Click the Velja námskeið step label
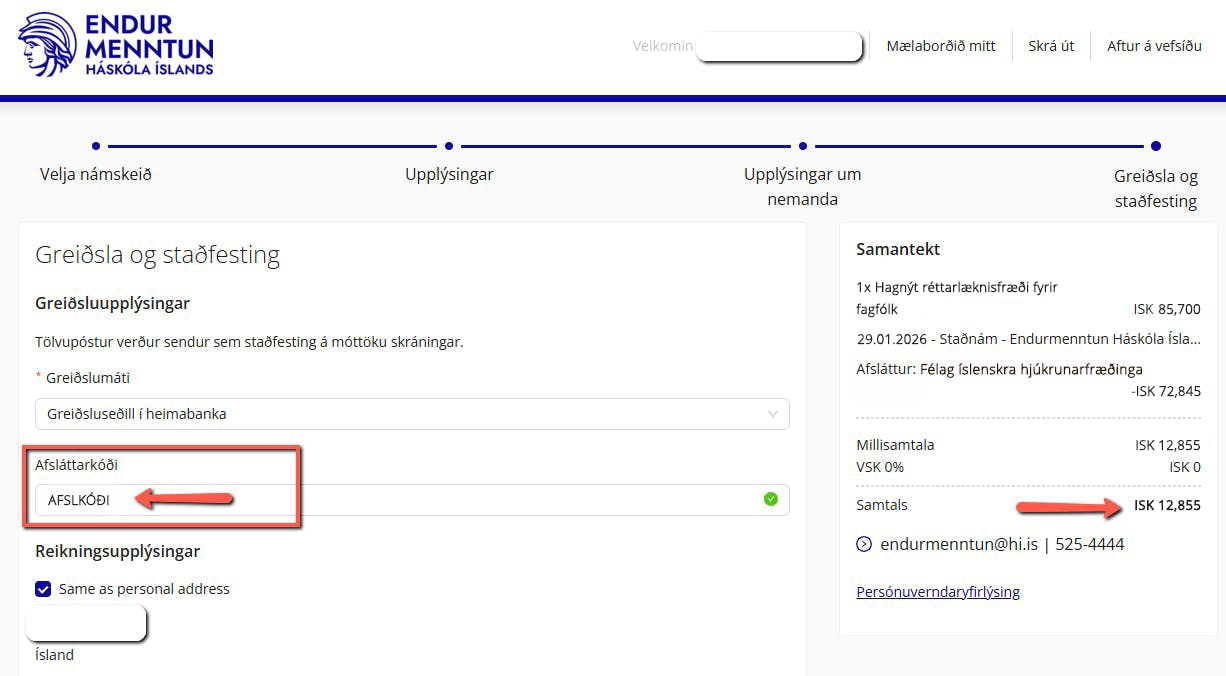Viewport: 1226px width, 676px height. pyautogui.click(x=96, y=174)
